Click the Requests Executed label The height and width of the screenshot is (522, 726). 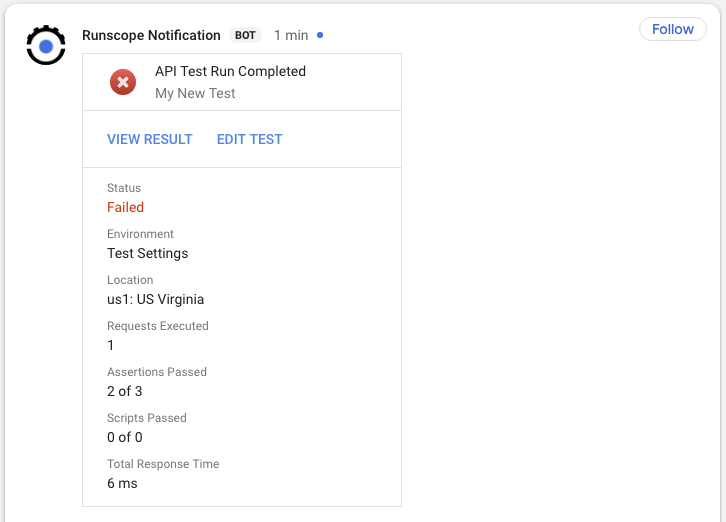pos(158,326)
